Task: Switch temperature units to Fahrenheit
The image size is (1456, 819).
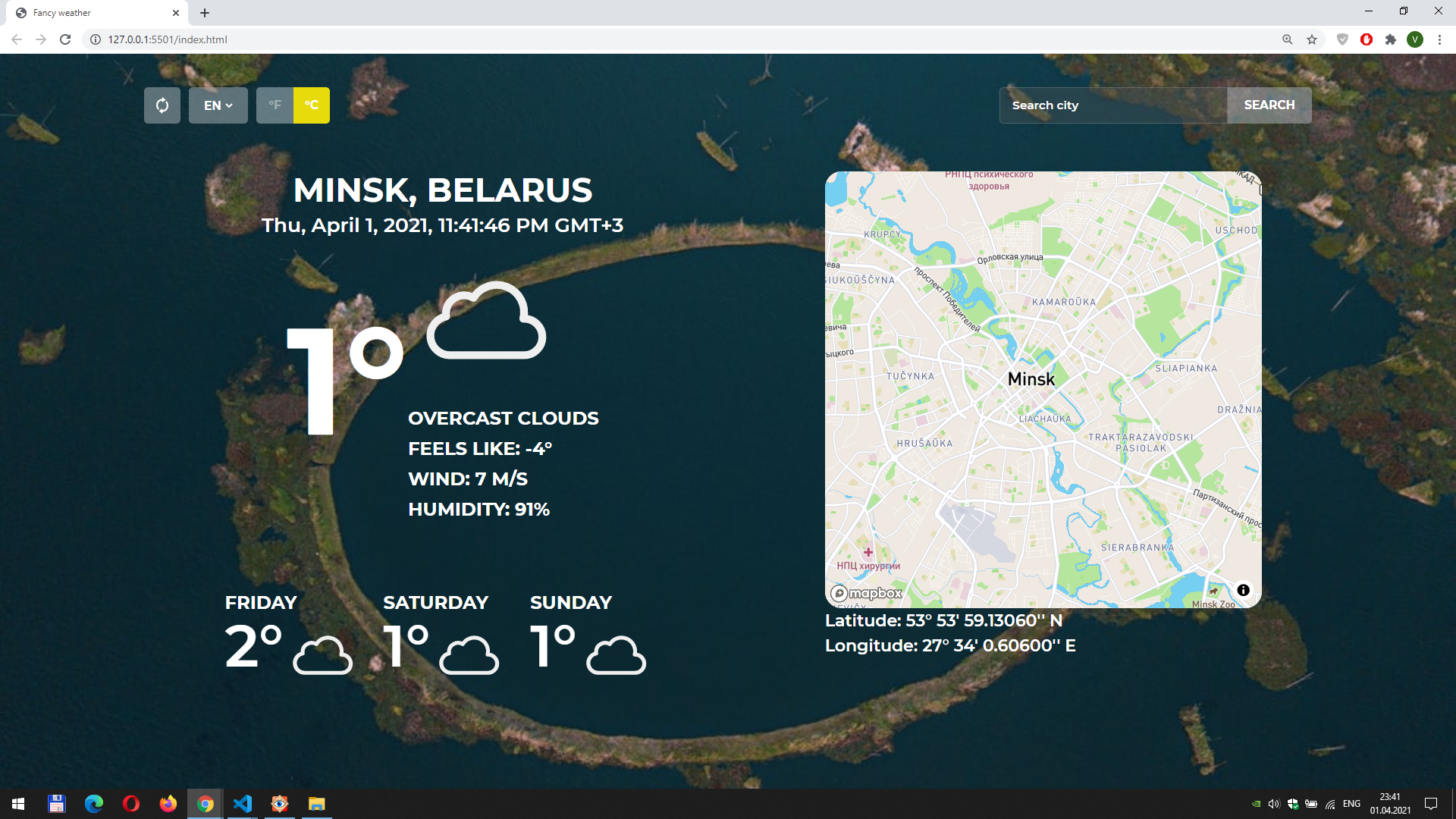Action: coord(275,105)
